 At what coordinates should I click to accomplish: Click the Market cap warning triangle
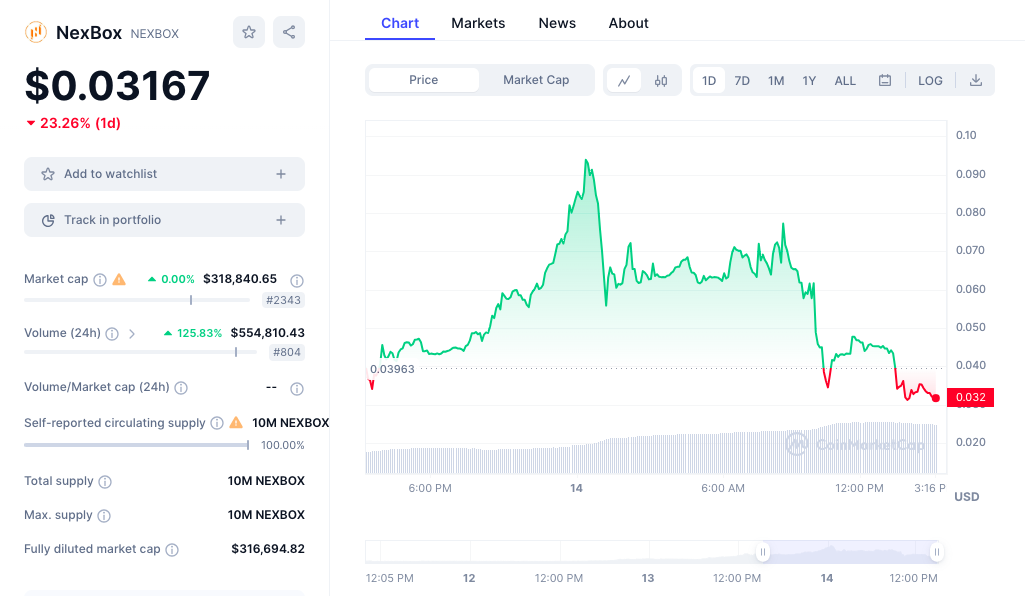click(x=119, y=279)
